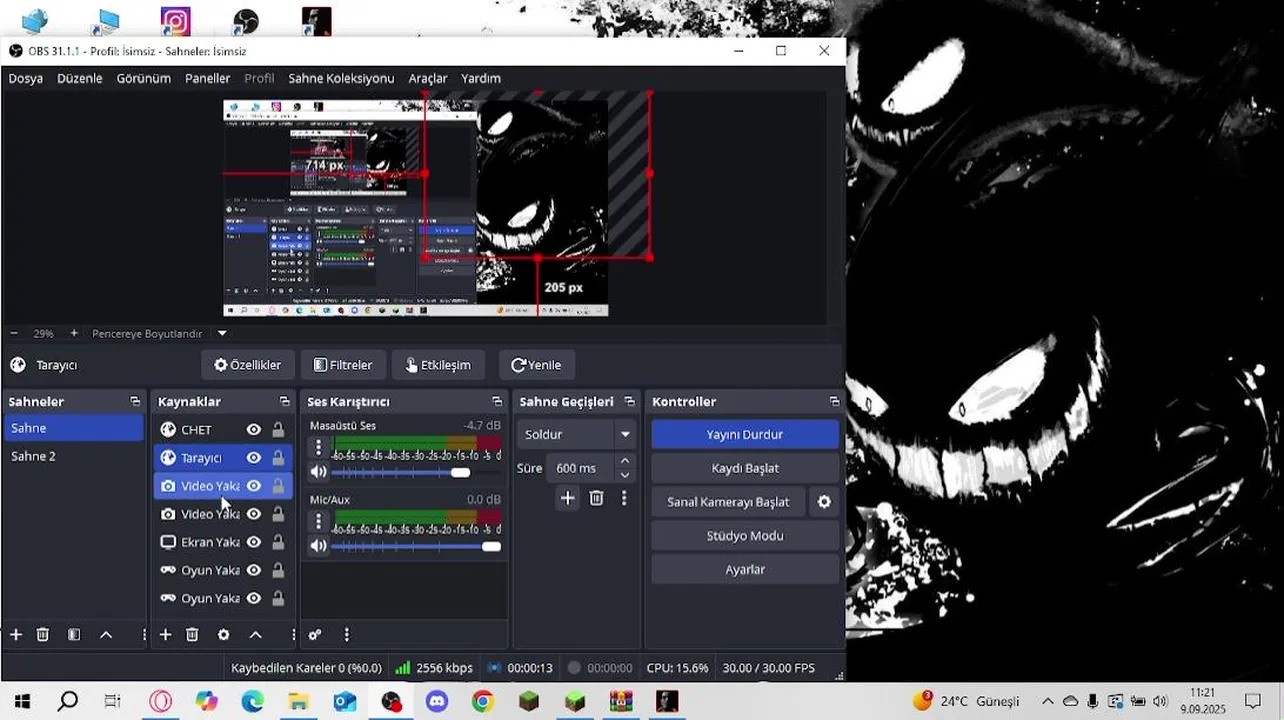The height and width of the screenshot is (720, 1284).
Task: Select the Sahne 2 scene
Action: pos(74,456)
